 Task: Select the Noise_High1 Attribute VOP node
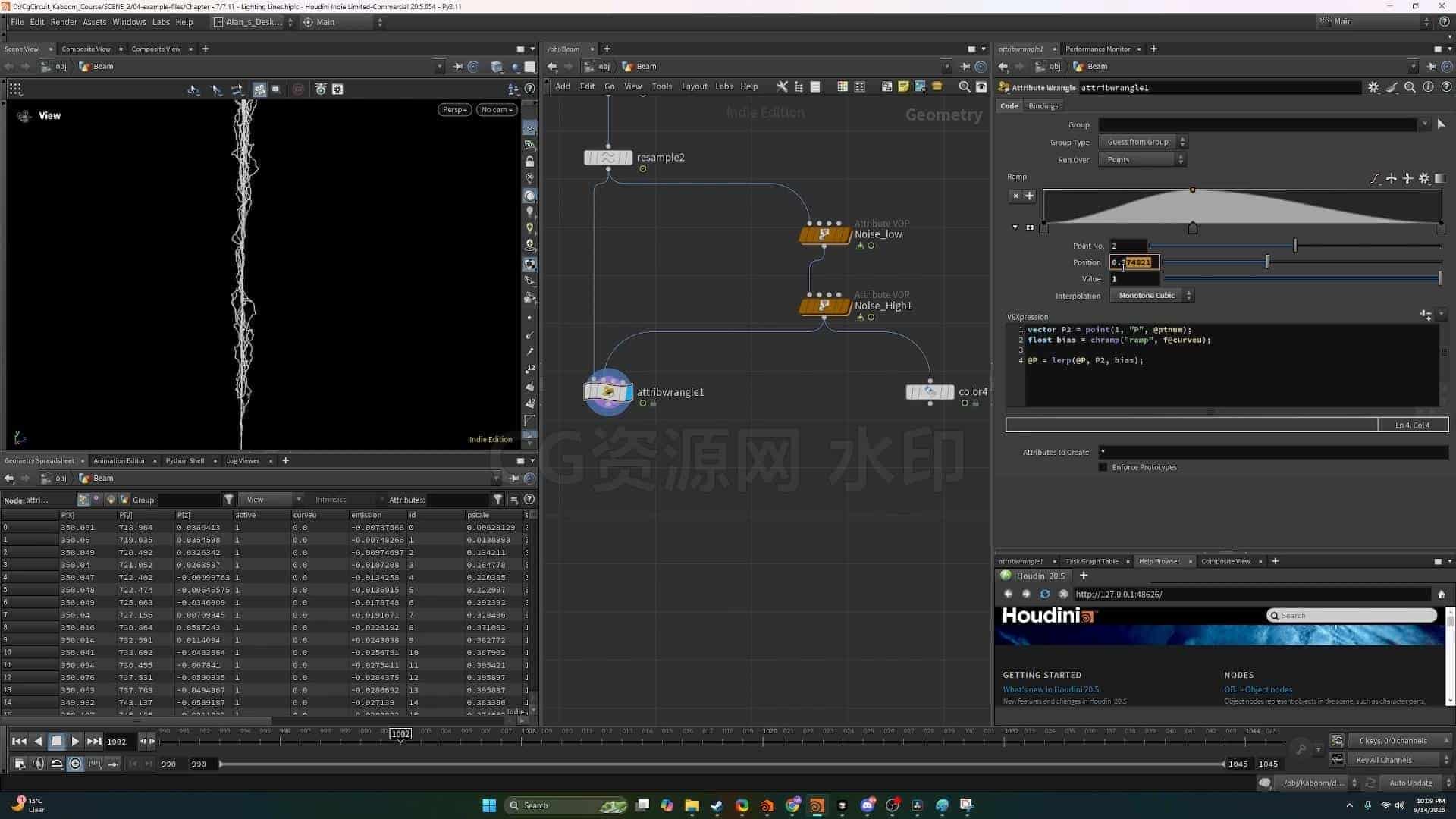click(824, 306)
